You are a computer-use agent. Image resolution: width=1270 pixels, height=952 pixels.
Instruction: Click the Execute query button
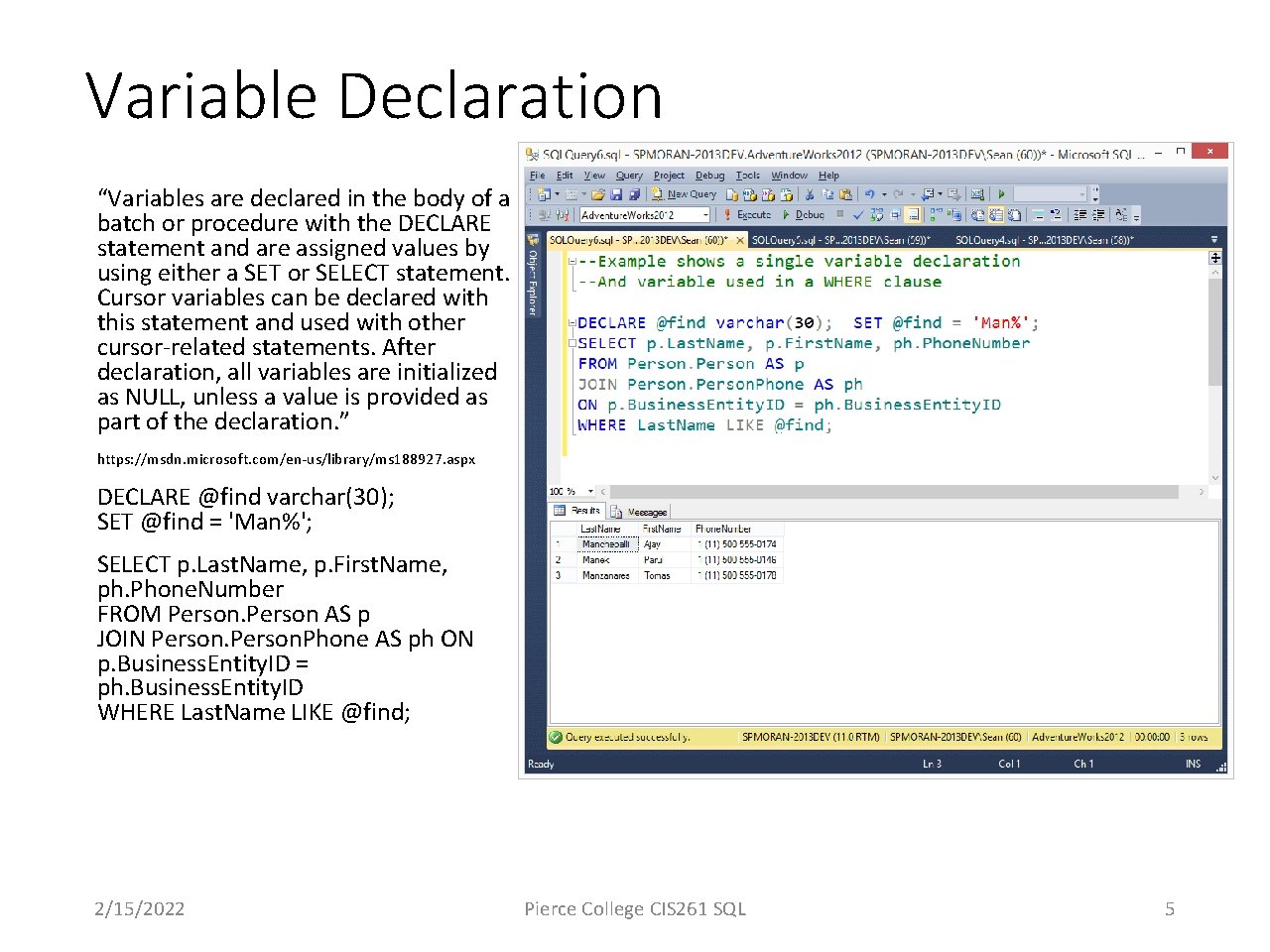747,214
